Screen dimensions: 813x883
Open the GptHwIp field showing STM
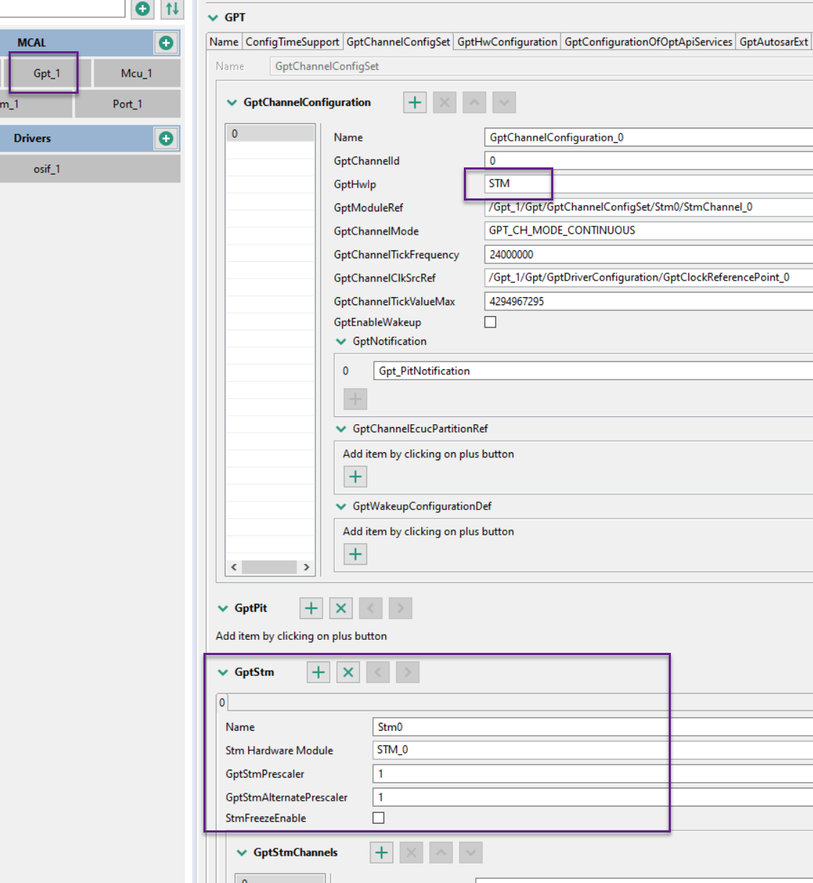pos(648,184)
